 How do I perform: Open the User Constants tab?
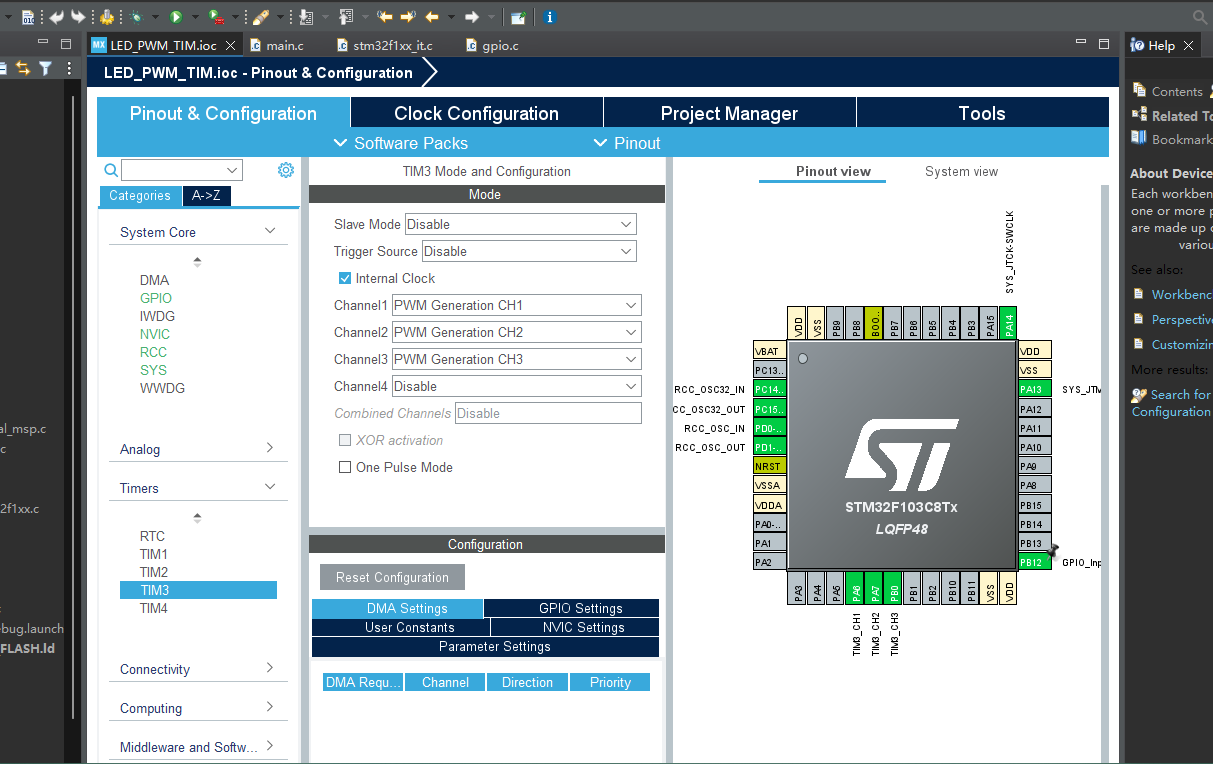click(401, 627)
